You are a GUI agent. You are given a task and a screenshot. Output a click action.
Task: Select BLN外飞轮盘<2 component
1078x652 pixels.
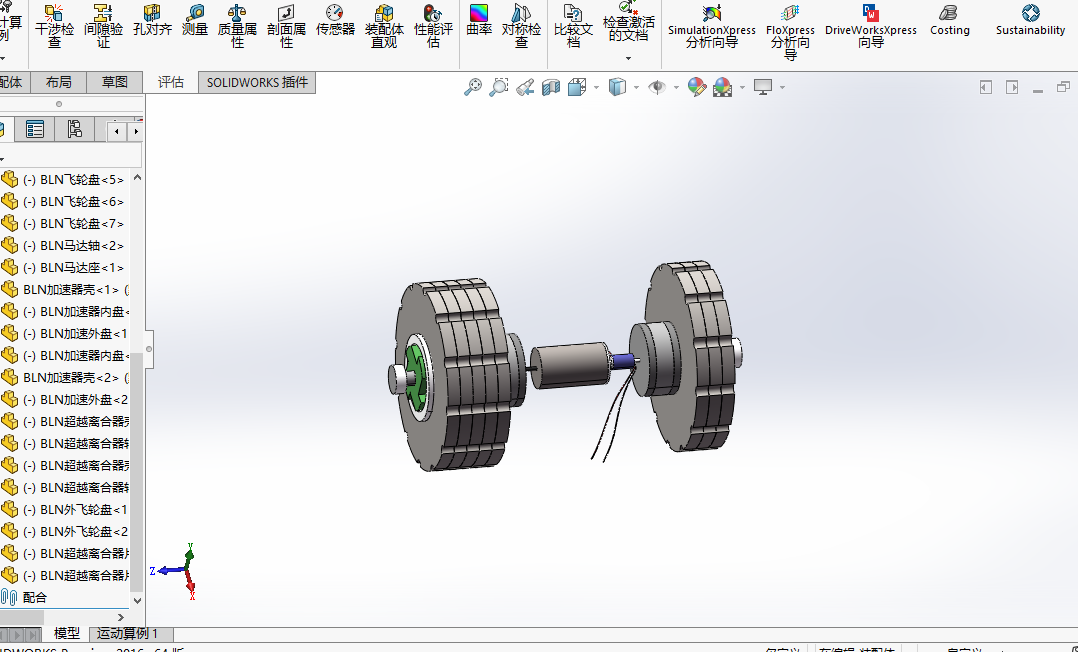click(65, 532)
